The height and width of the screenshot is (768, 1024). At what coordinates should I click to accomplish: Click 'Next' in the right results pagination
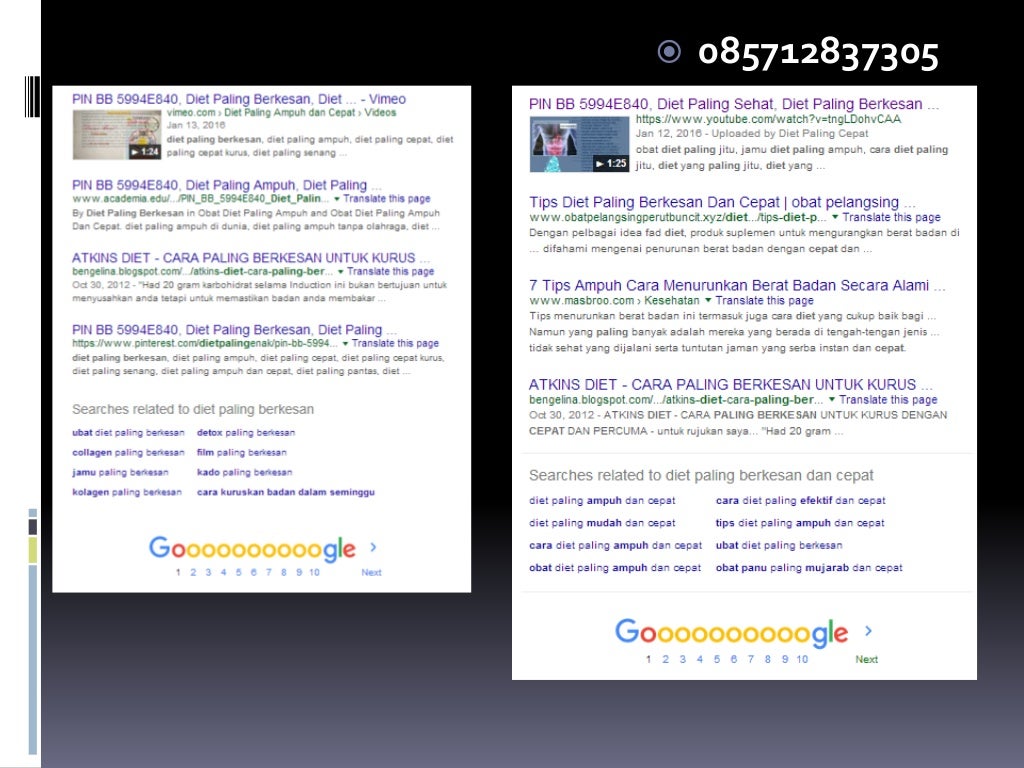pos(867,659)
